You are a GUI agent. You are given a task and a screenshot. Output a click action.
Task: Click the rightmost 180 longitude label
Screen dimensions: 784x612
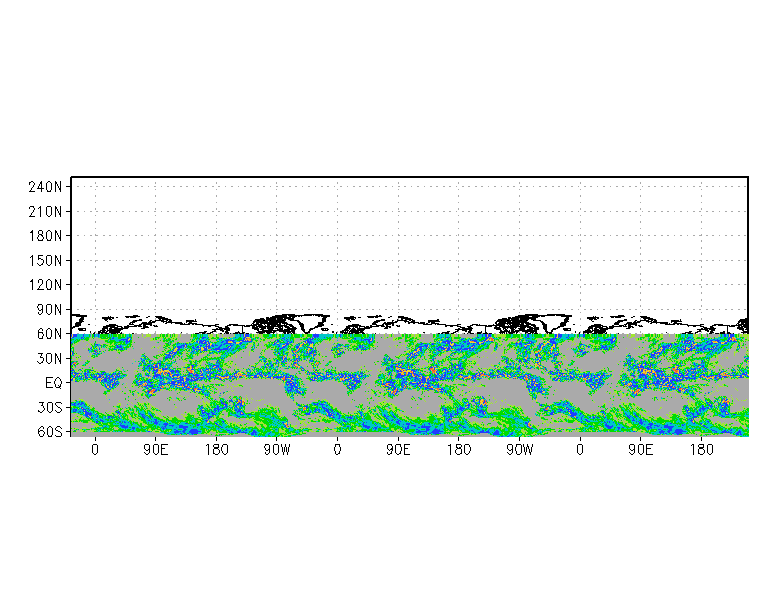[x=702, y=450]
